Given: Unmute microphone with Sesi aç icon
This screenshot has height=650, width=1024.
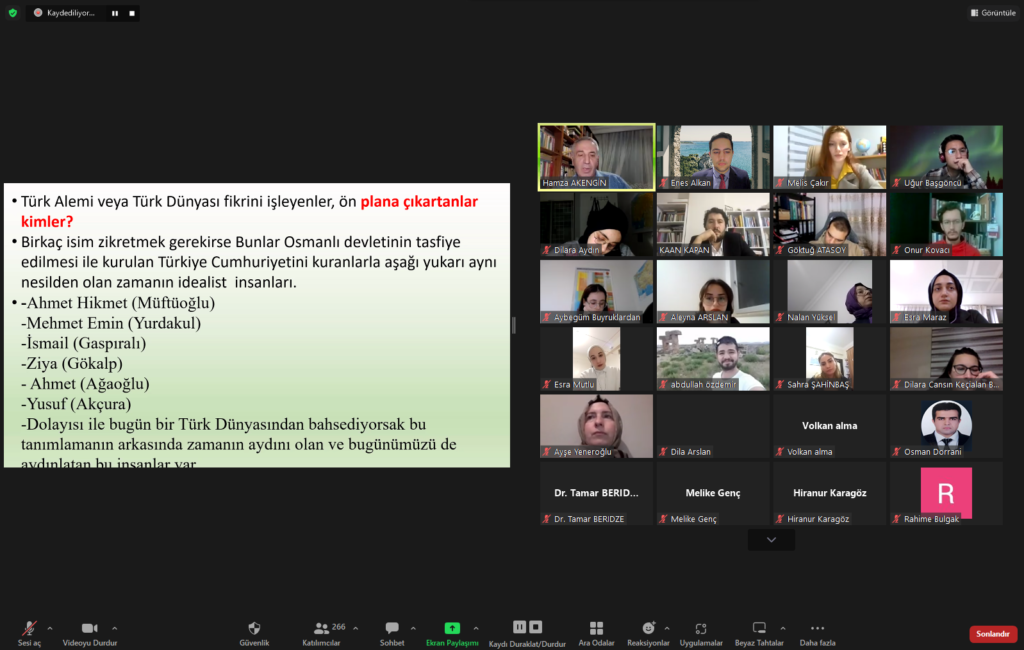Looking at the screenshot, I should pyautogui.click(x=29, y=629).
